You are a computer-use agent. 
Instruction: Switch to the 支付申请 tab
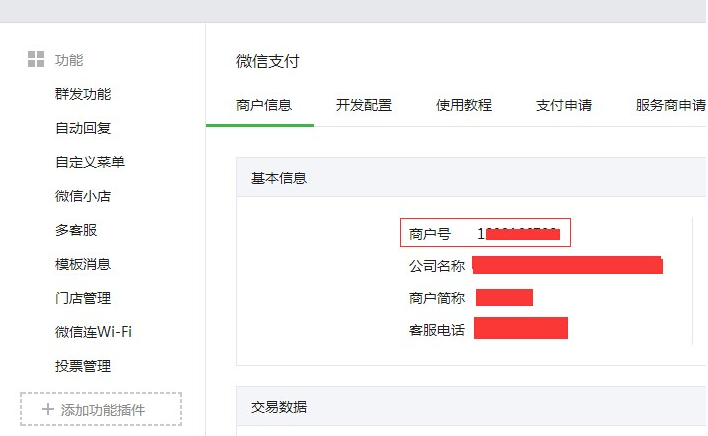(x=564, y=105)
